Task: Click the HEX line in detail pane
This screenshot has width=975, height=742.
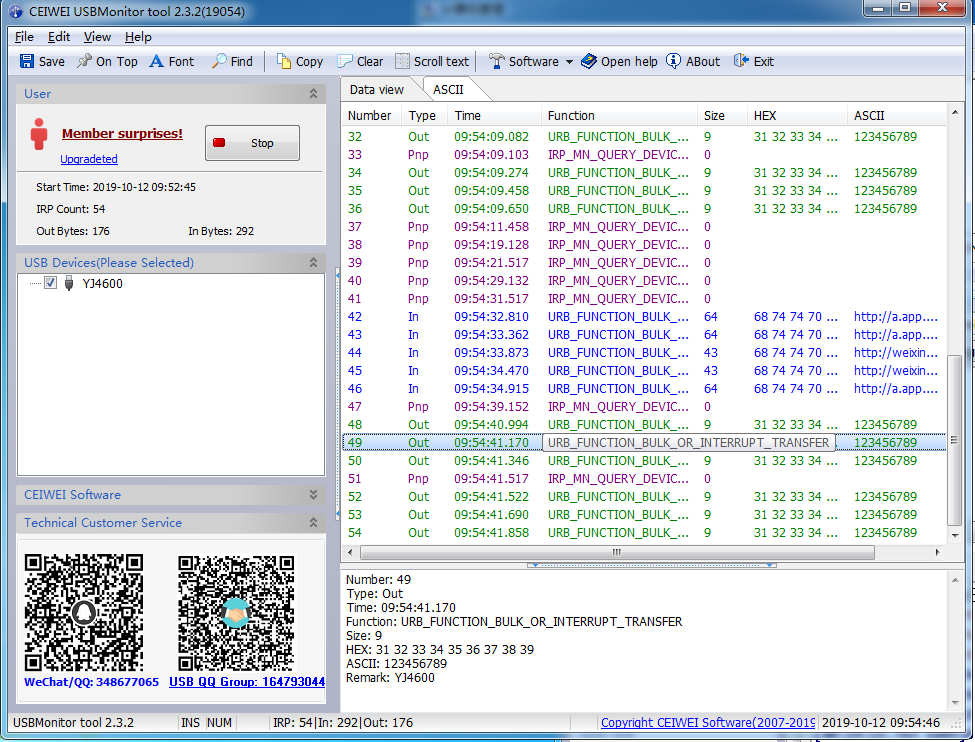Action: click(x=440, y=649)
